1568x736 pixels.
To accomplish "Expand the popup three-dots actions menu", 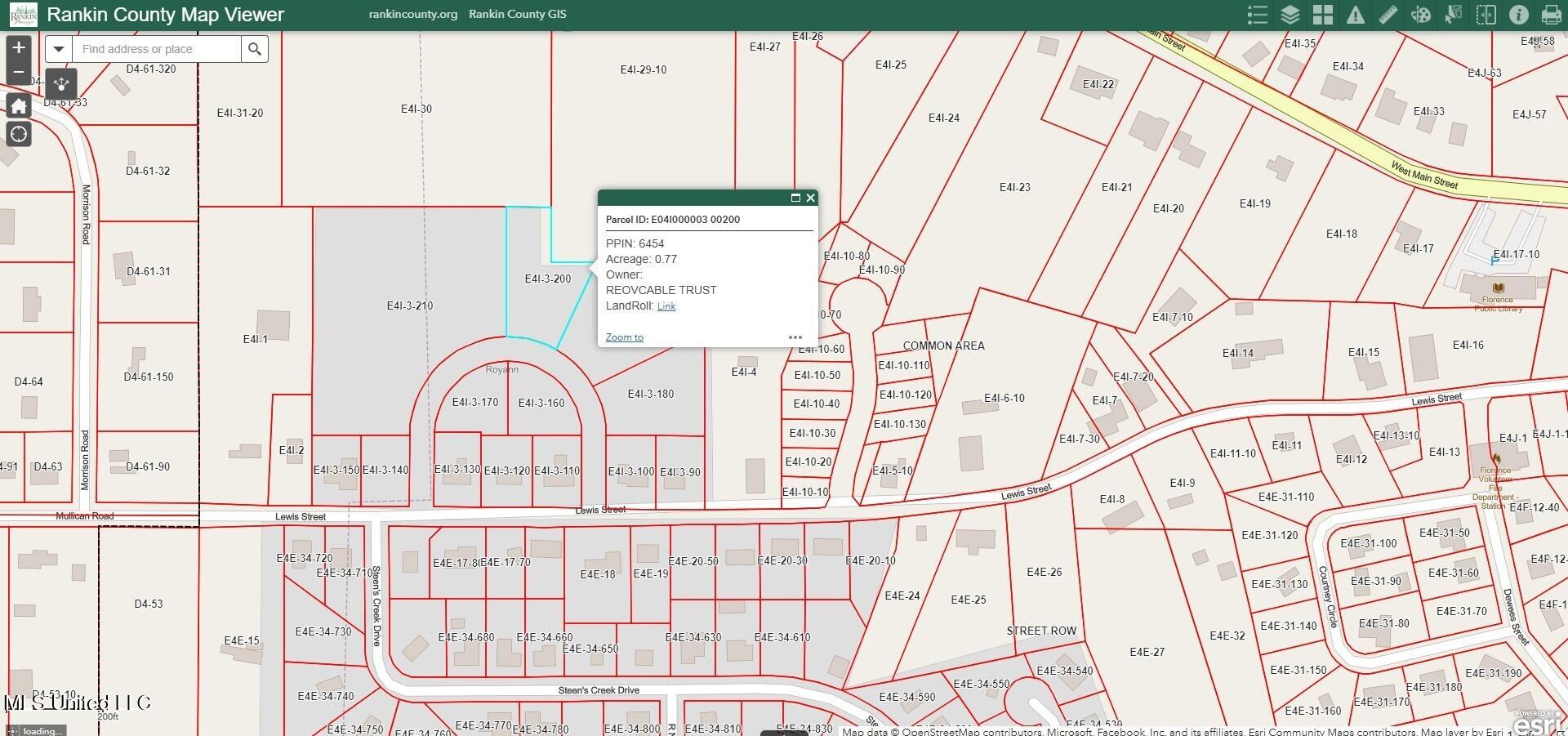I will 795,337.
